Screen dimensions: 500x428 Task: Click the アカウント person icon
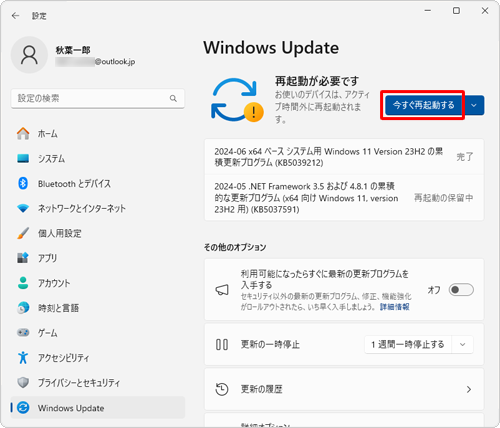[23, 283]
